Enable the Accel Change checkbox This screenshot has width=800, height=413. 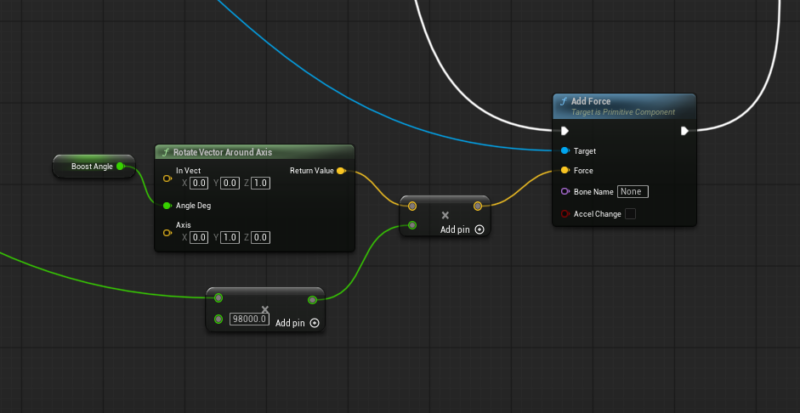(x=630, y=214)
